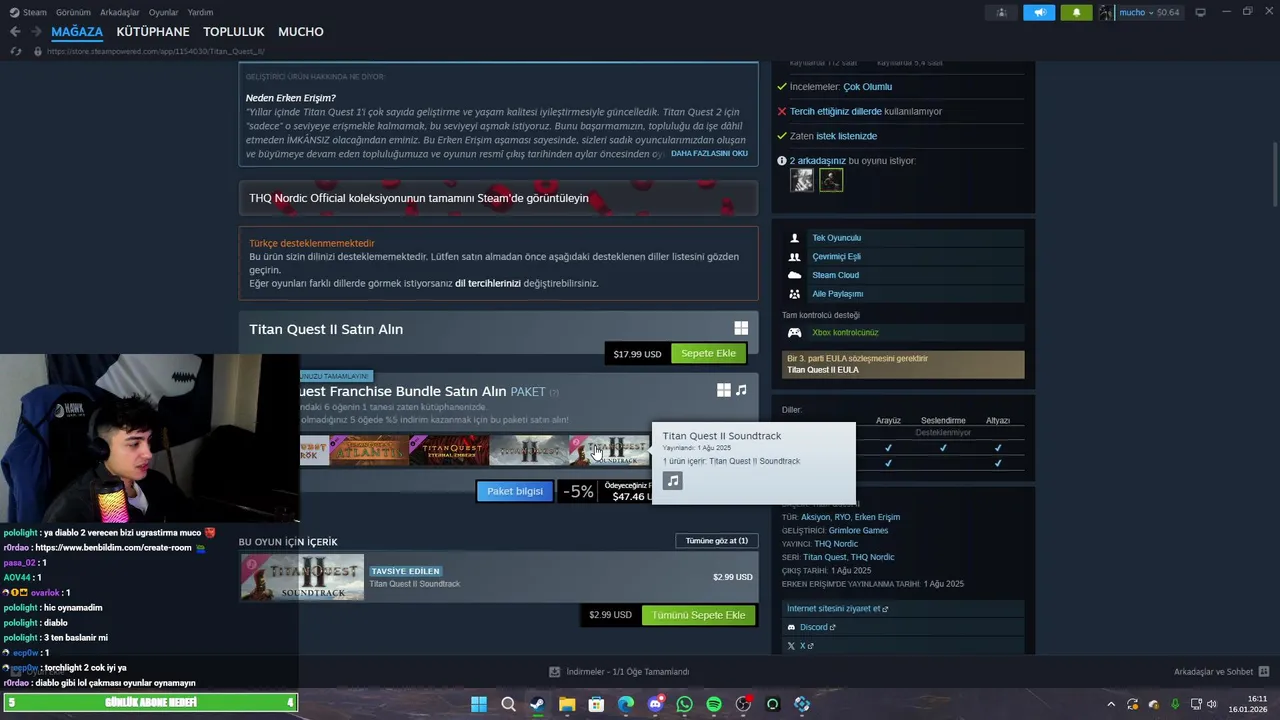
Task: Switch to the KÜTÜPHANE tab
Action: point(153,32)
